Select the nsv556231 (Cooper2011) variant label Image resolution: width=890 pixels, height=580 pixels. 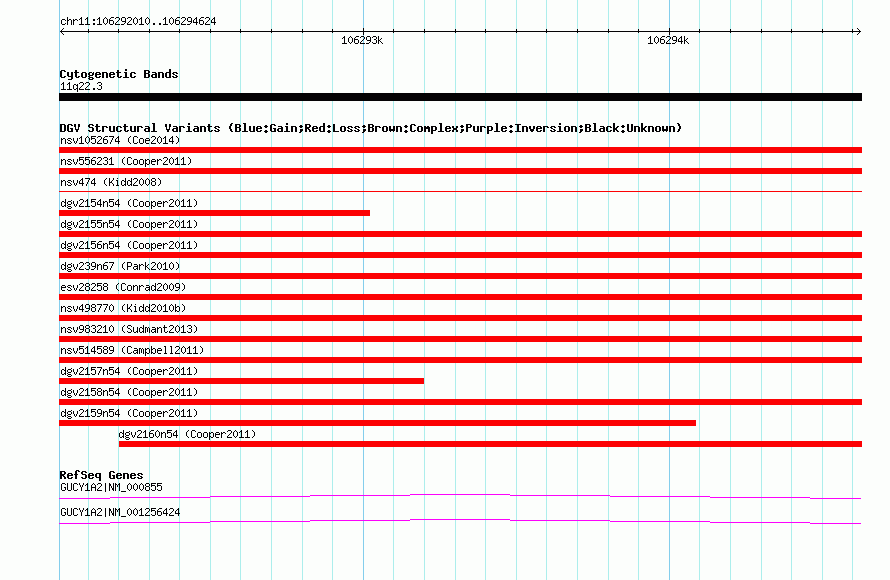[x=126, y=161]
